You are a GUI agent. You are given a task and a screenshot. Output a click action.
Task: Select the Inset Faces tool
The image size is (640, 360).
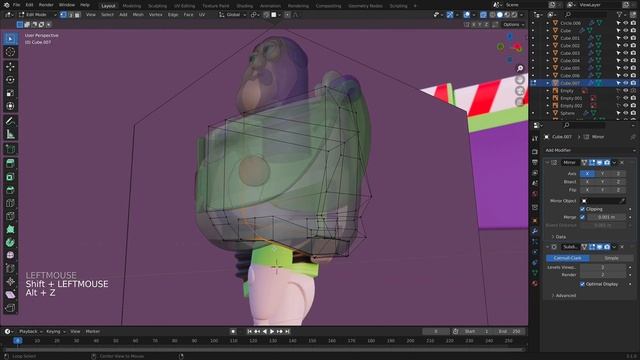11,177
